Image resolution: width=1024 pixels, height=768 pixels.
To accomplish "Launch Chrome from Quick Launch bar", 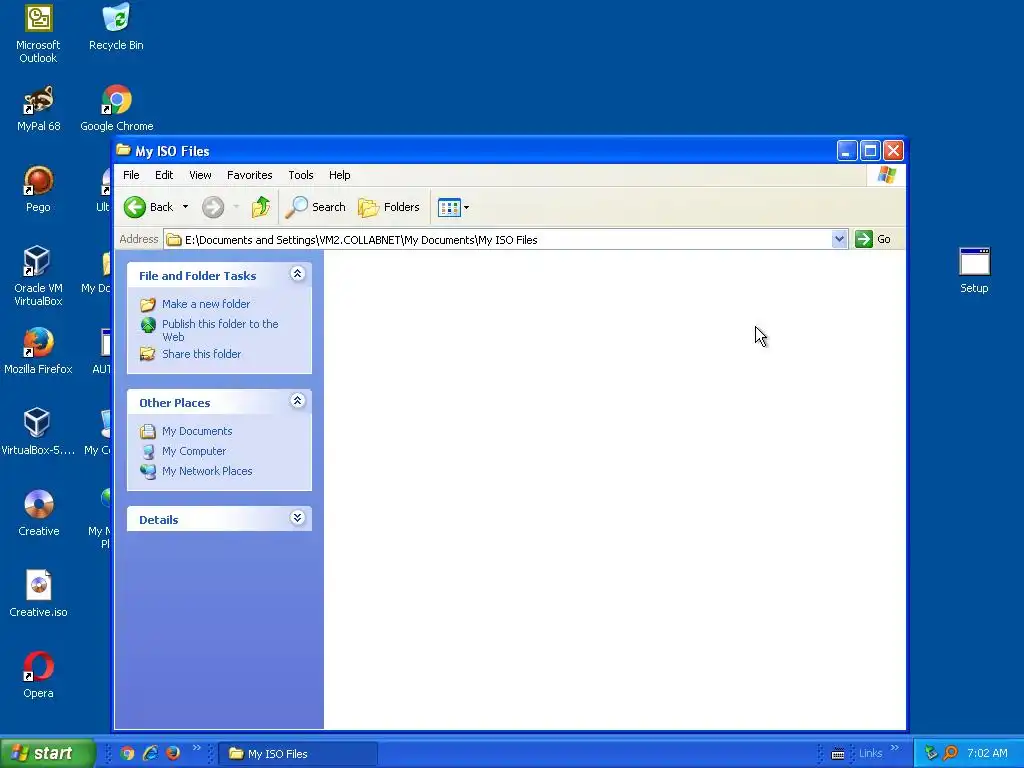I will (x=127, y=754).
